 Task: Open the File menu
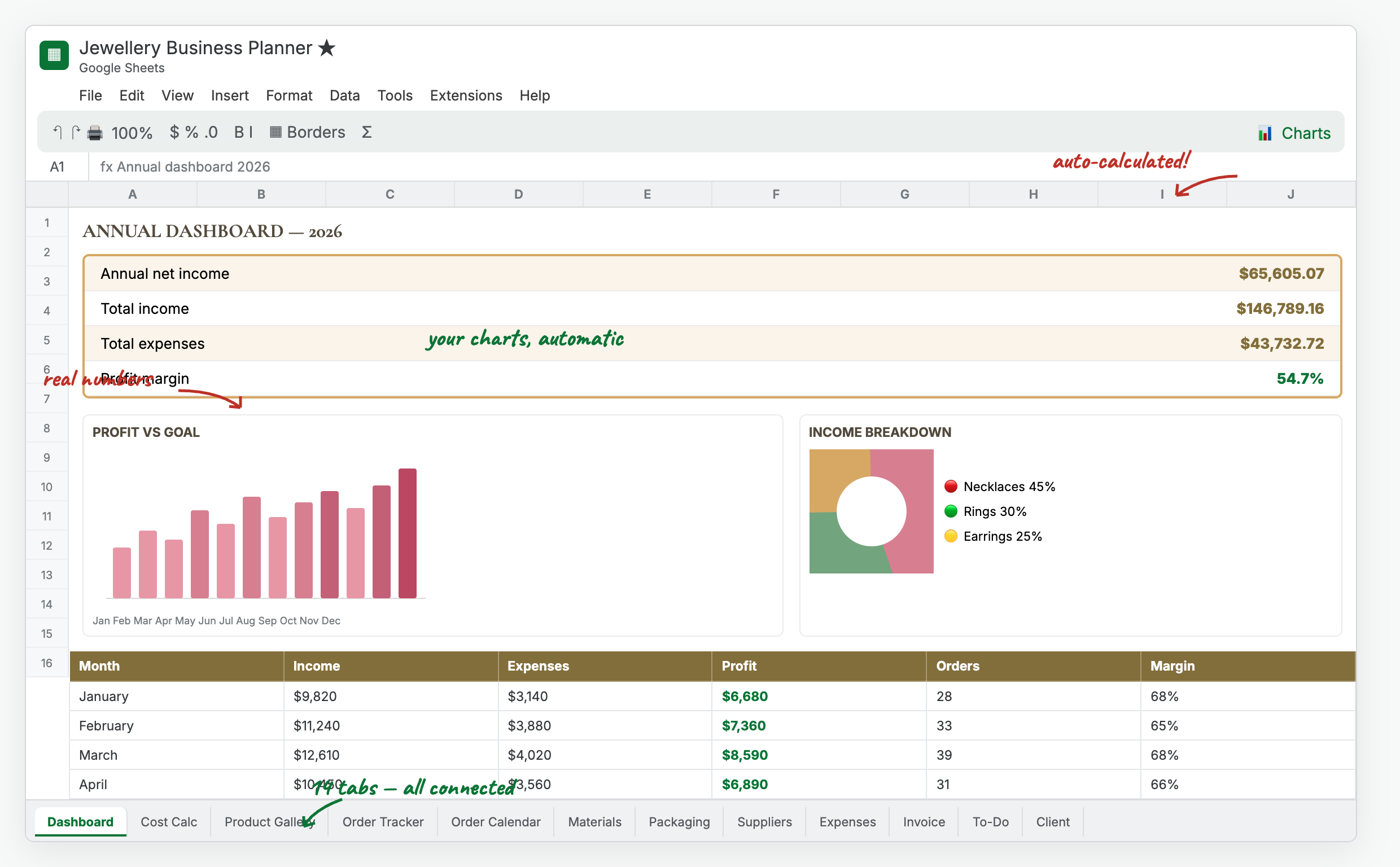click(90, 95)
